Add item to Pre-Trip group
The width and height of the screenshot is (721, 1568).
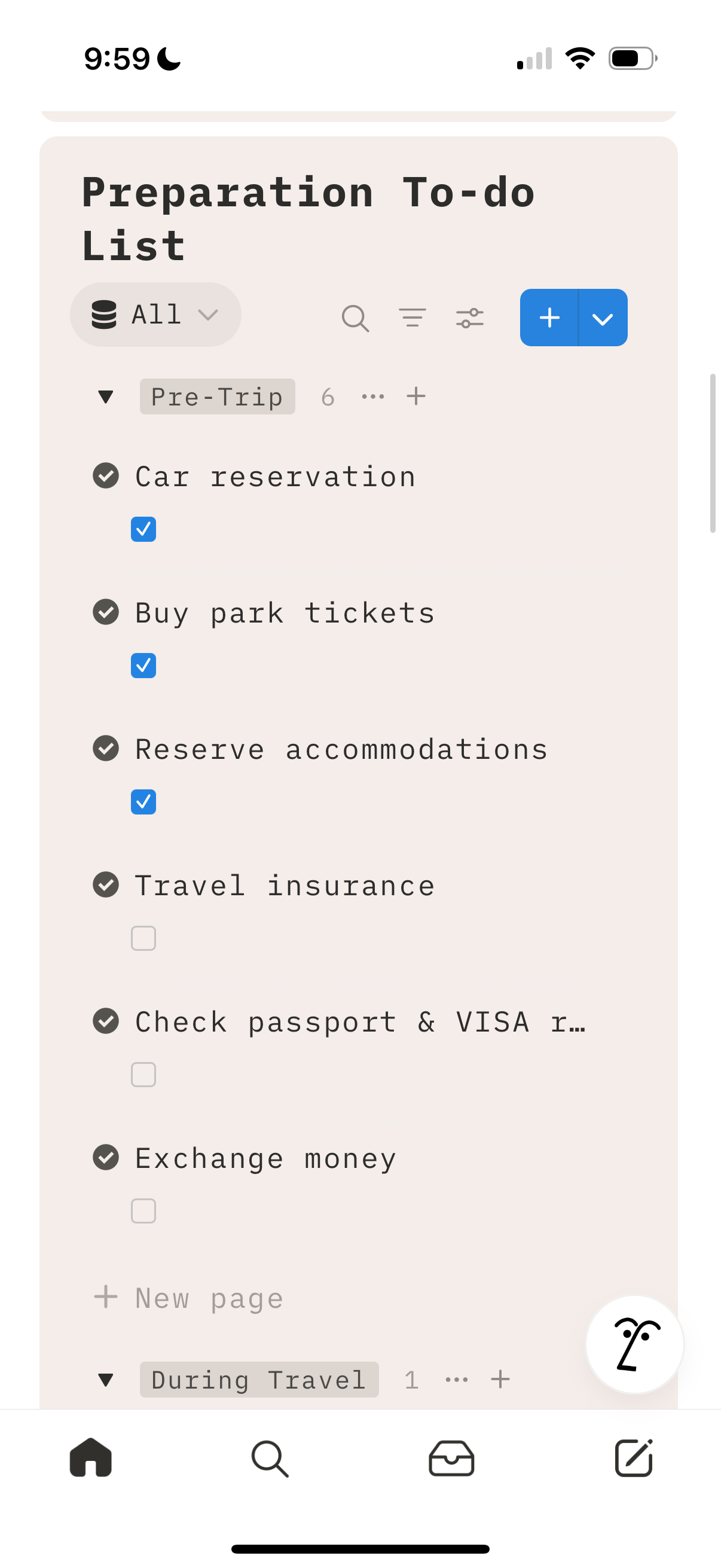coord(416,397)
